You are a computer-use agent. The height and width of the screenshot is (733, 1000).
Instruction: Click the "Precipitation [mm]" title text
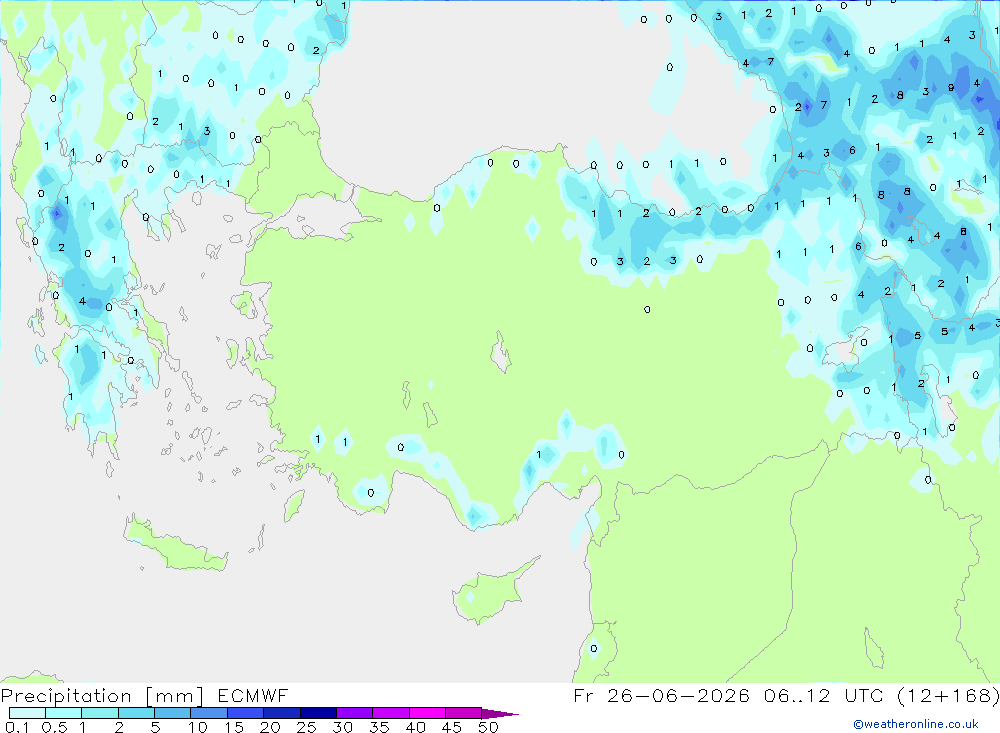click(x=102, y=696)
